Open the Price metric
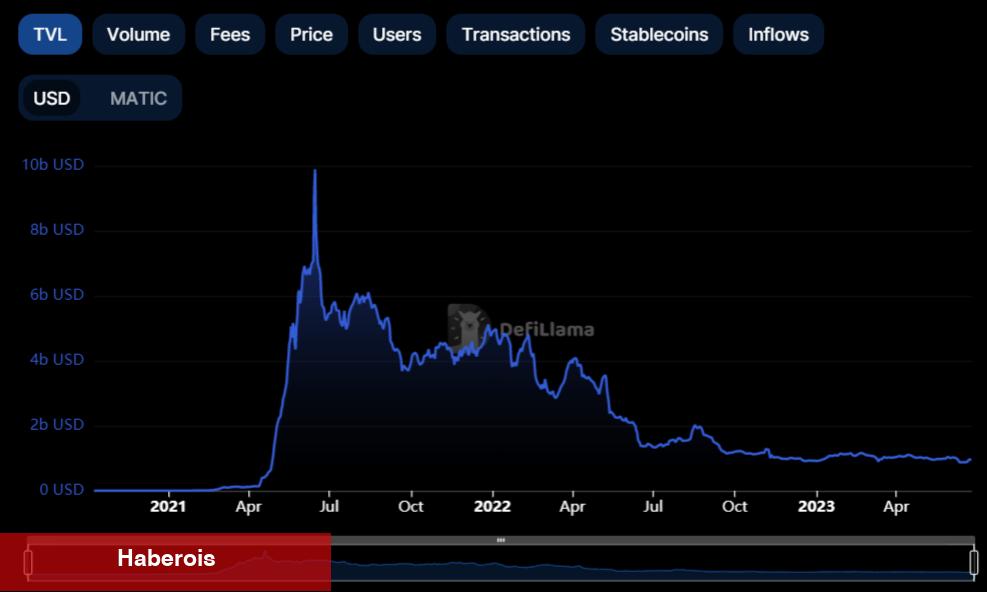987x592 pixels. tap(311, 34)
